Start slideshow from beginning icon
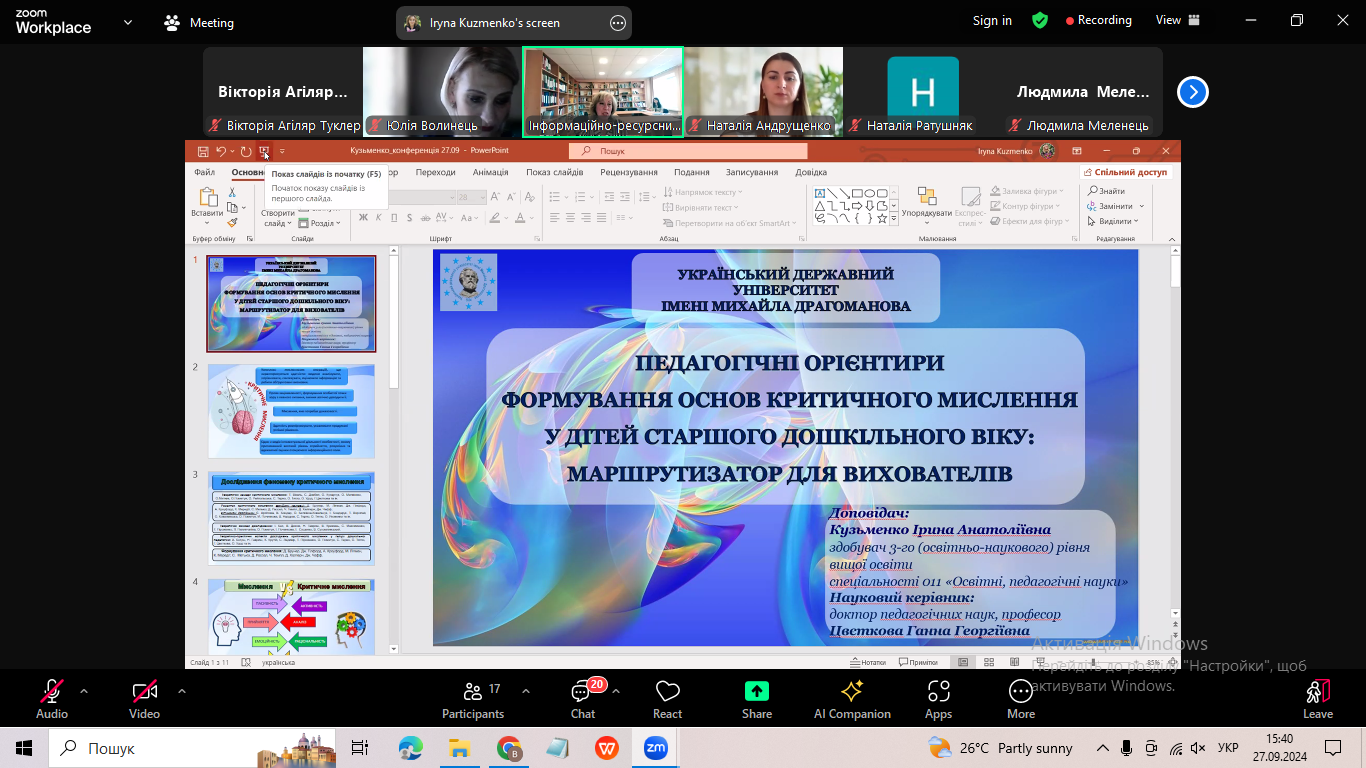This screenshot has width=1366, height=768. click(264, 151)
